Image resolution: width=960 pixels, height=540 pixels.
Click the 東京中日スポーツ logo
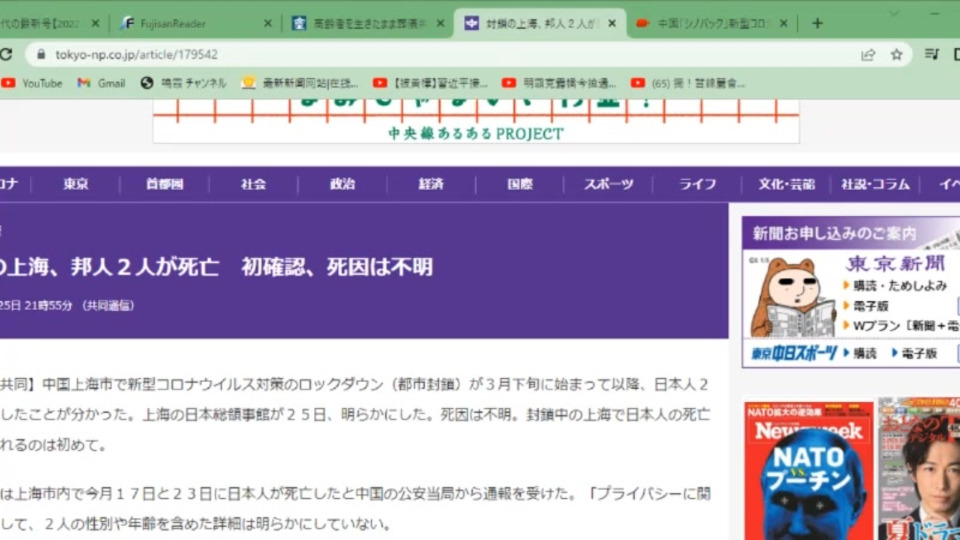click(x=793, y=353)
